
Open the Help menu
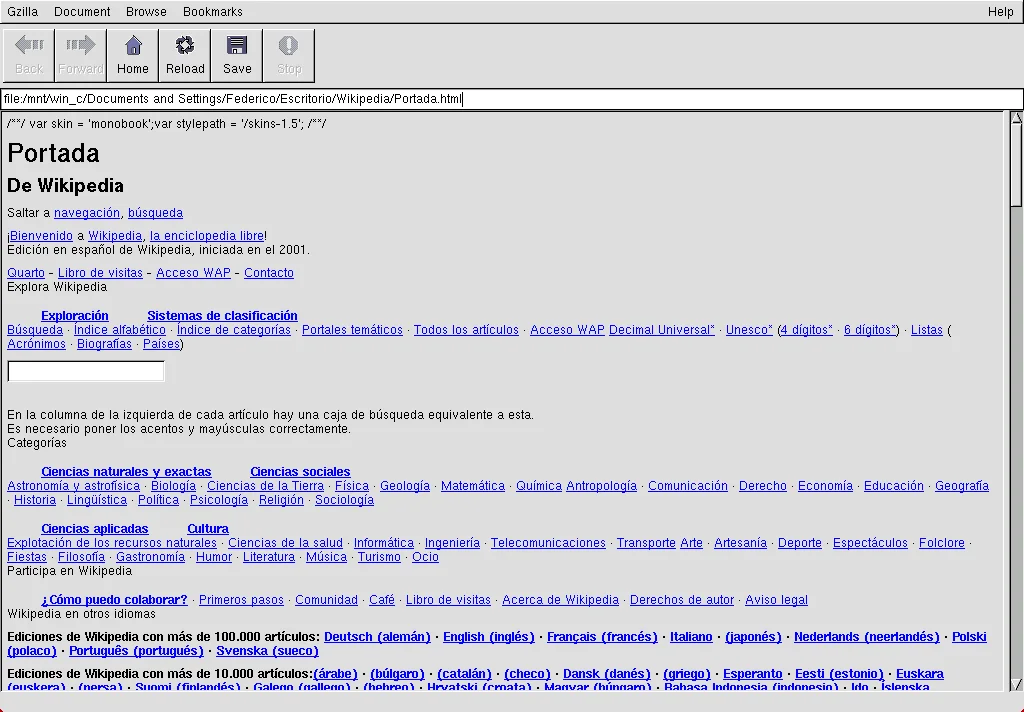tap(1000, 12)
